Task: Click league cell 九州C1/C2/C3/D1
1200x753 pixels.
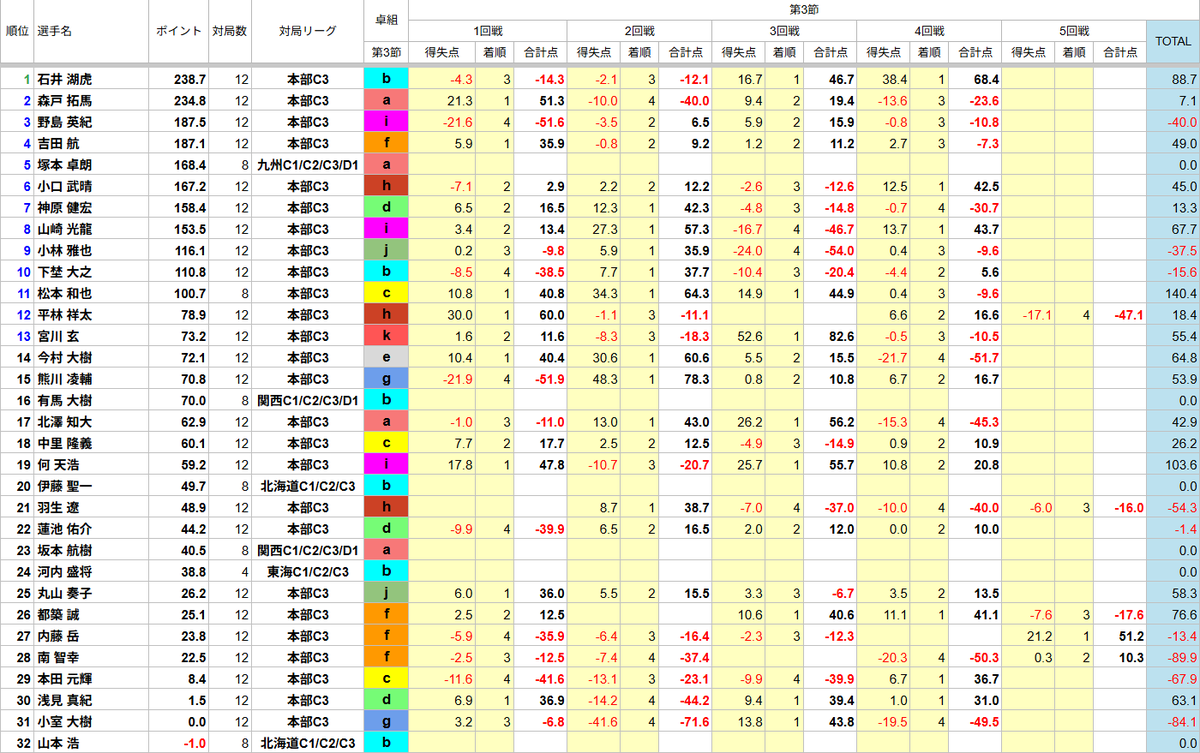Action: (x=306, y=164)
